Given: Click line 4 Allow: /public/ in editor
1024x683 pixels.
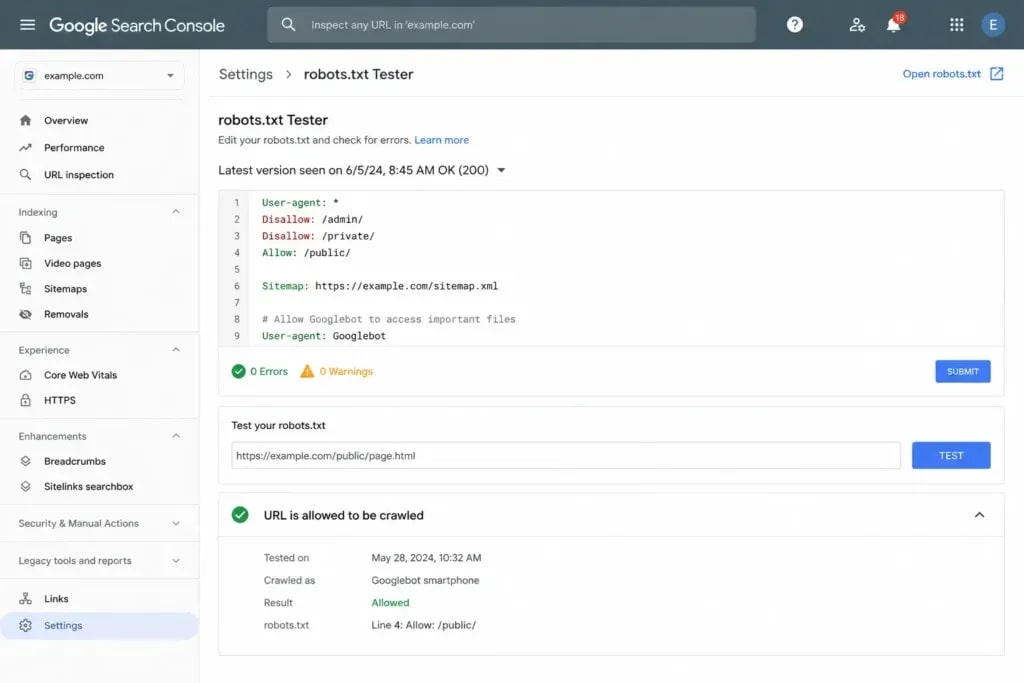Looking at the screenshot, I should [306, 253].
